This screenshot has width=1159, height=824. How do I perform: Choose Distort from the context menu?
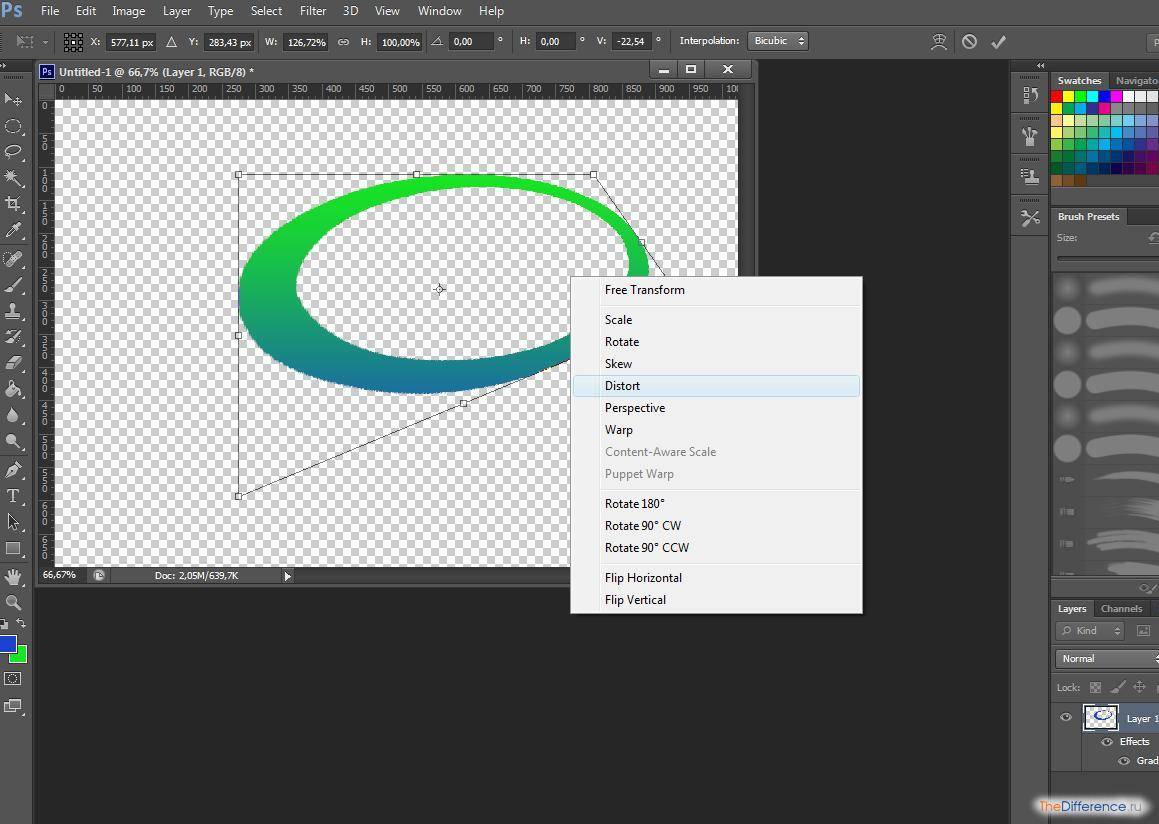(x=622, y=386)
